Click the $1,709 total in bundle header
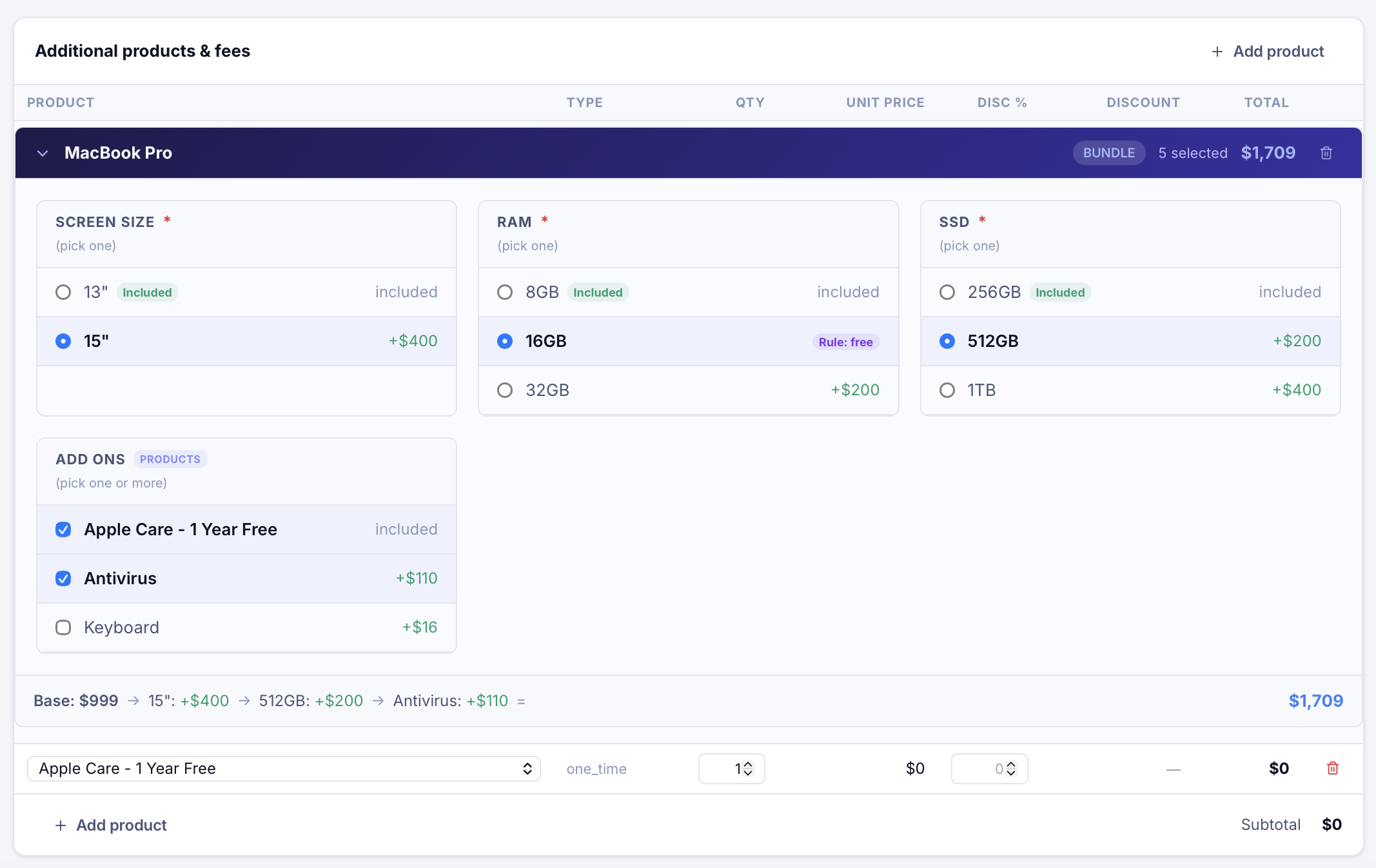This screenshot has height=868, width=1376. (x=1268, y=153)
